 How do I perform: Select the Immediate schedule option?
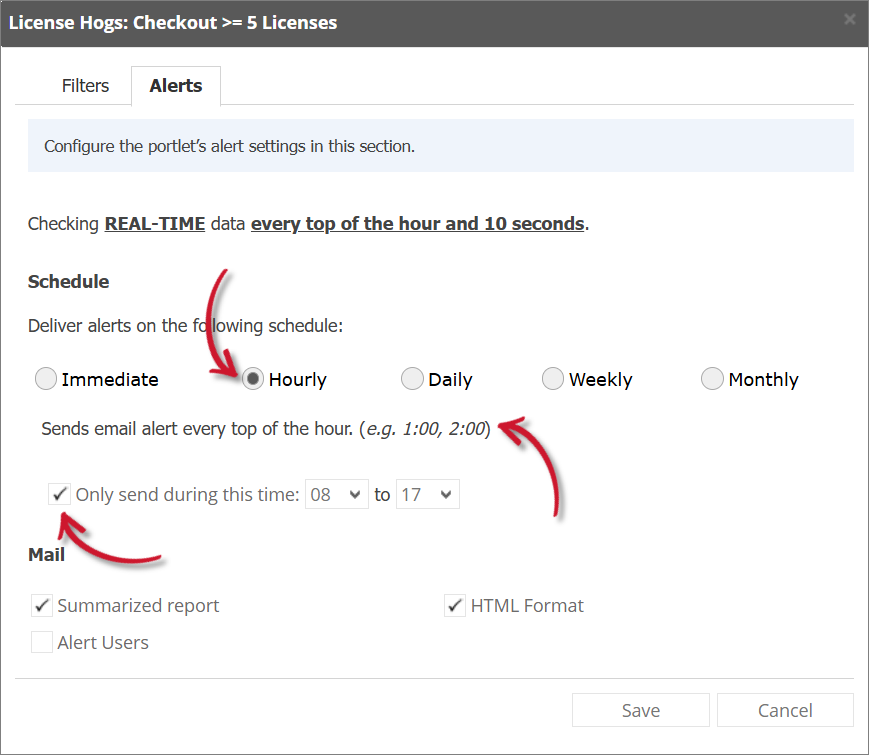(x=46, y=379)
